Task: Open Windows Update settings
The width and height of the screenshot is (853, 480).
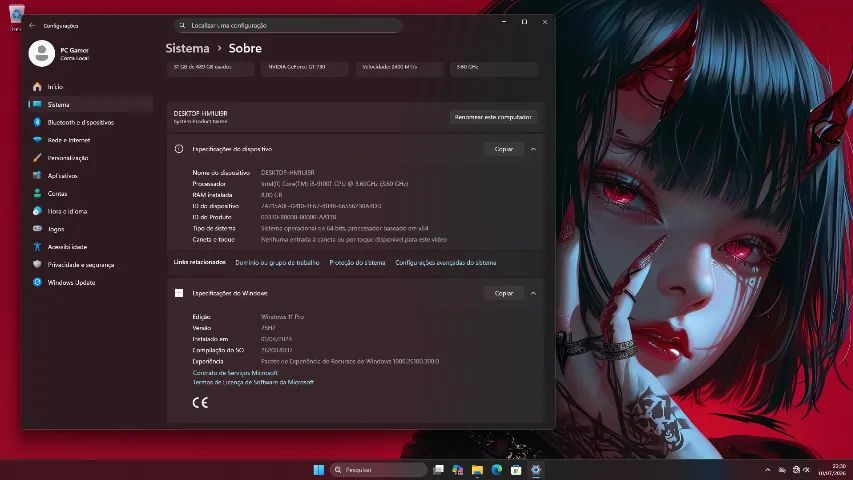Action: pyautogui.click(x=90, y=282)
